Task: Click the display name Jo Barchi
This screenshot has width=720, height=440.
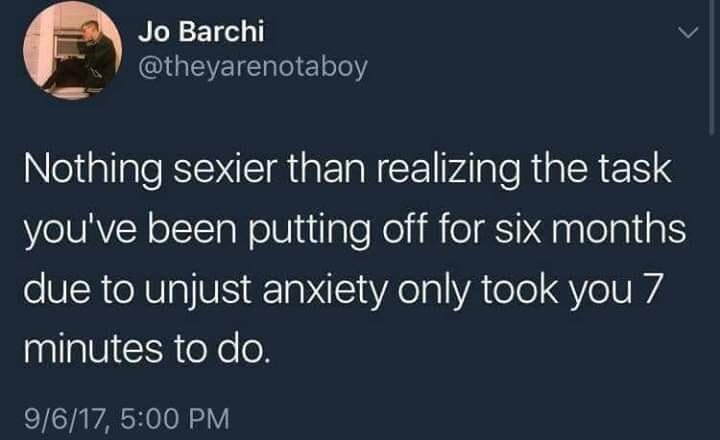Action: pos(201,31)
